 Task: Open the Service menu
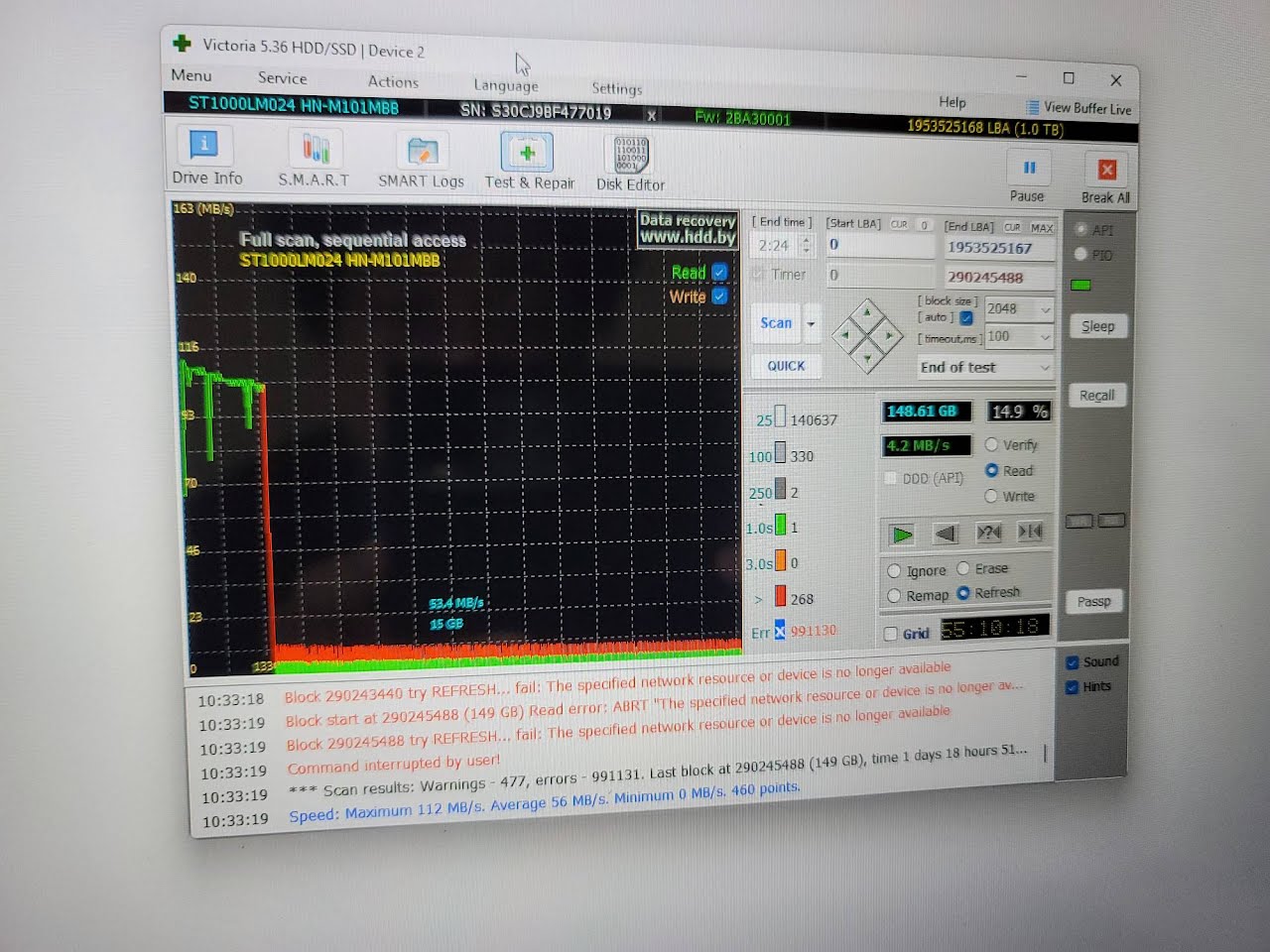pos(282,78)
